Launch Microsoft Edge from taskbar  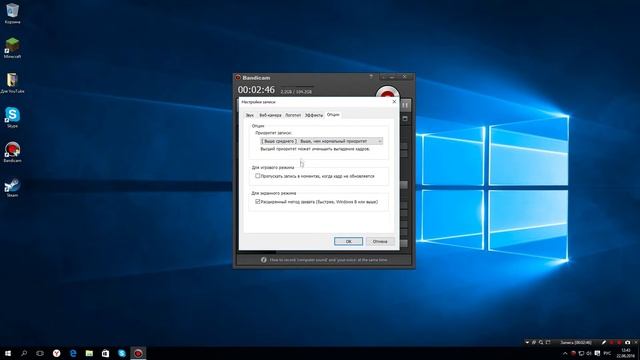pos(73,353)
